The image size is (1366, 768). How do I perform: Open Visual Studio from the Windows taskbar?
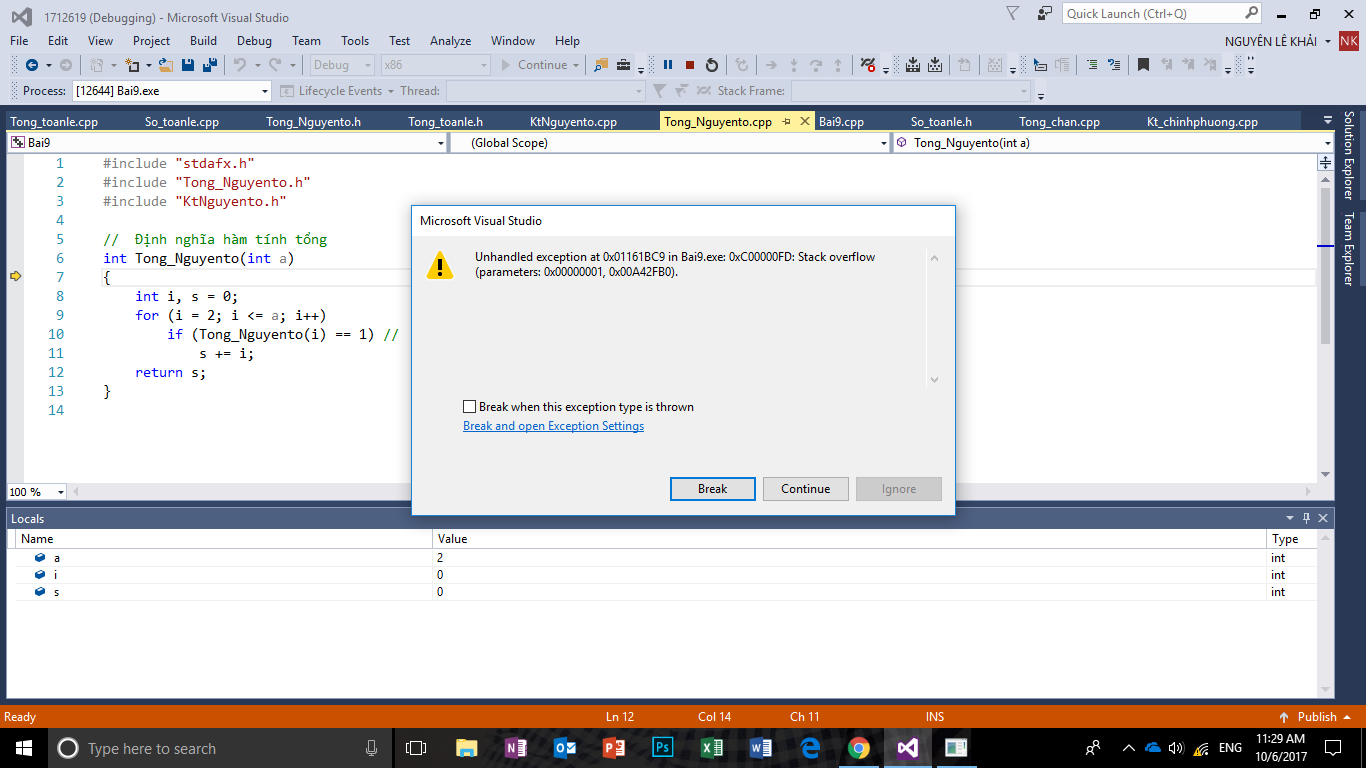907,748
